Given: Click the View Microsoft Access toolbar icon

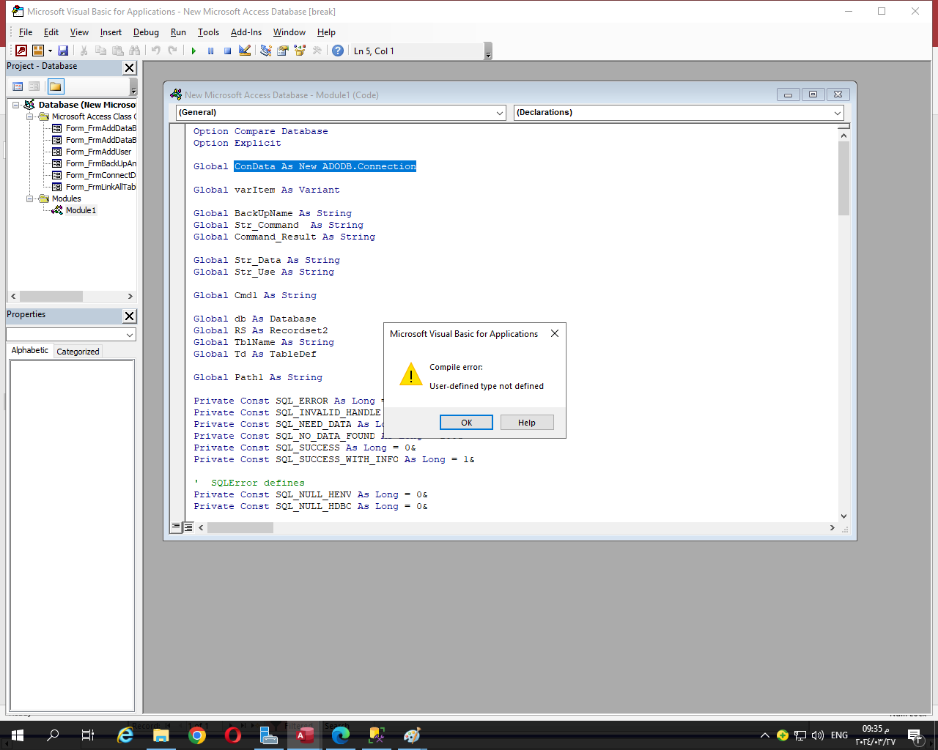Looking at the screenshot, I should [21, 51].
